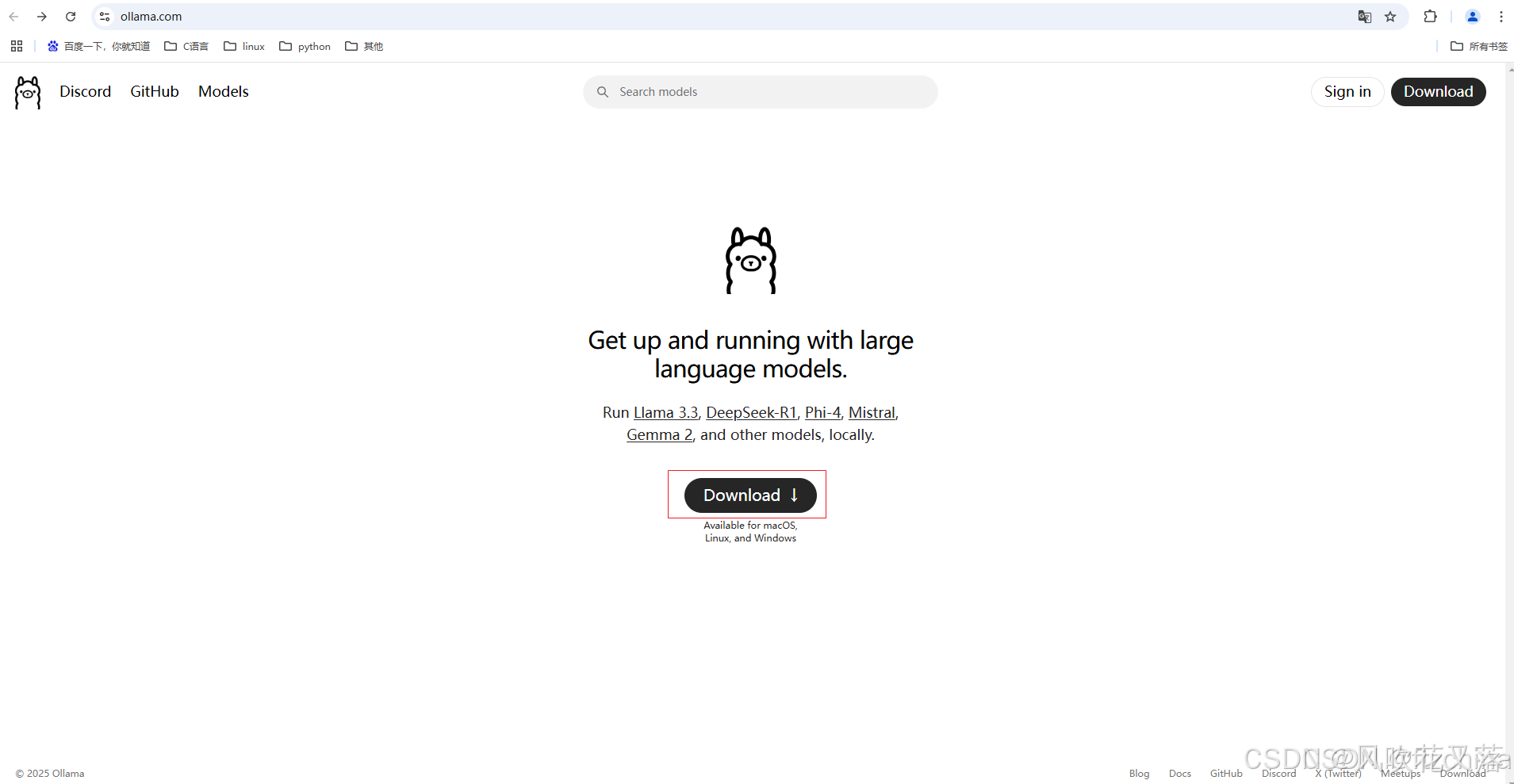Open the Gemma 2 model link
The image size is (1514, 784).
coord(660,434)
